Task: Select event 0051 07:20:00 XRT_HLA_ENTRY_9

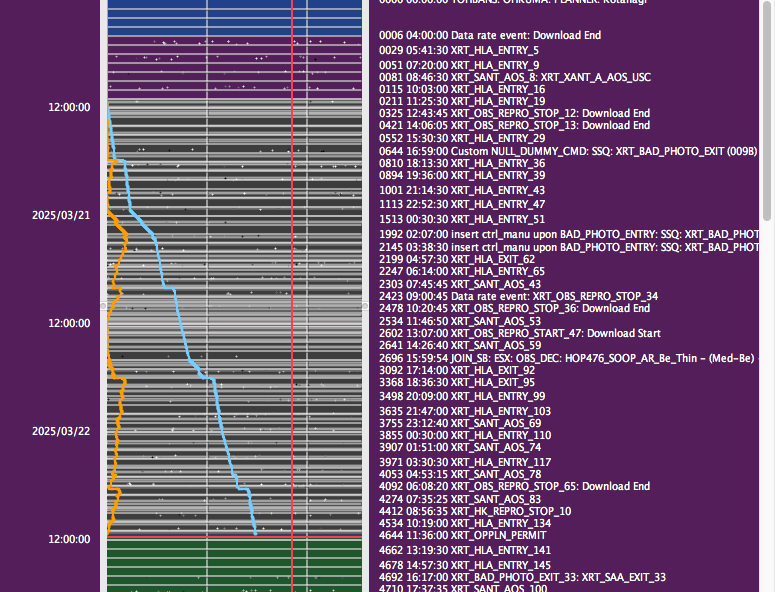Action: pos(459,65)
